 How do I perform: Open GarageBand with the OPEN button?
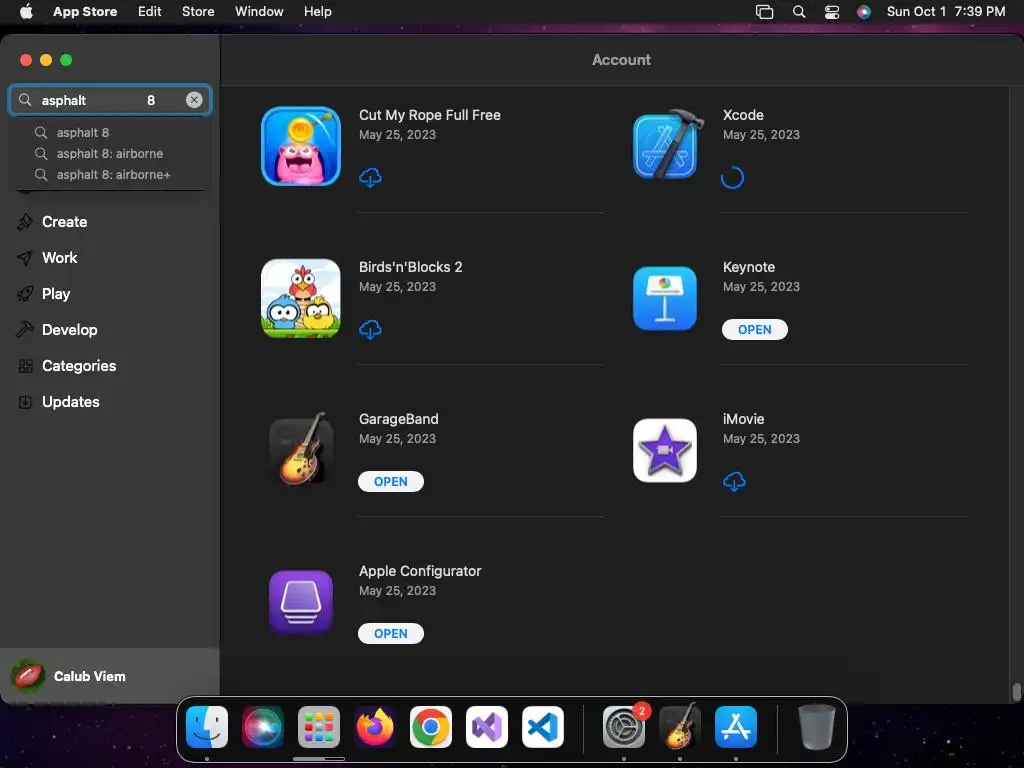(x=391, y=482)
